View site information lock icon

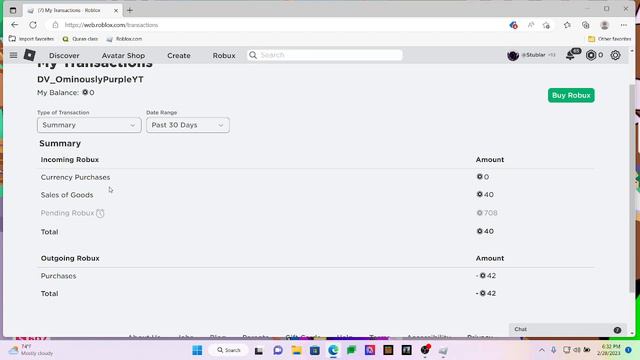pyautogui.click(x=55, y=25)
